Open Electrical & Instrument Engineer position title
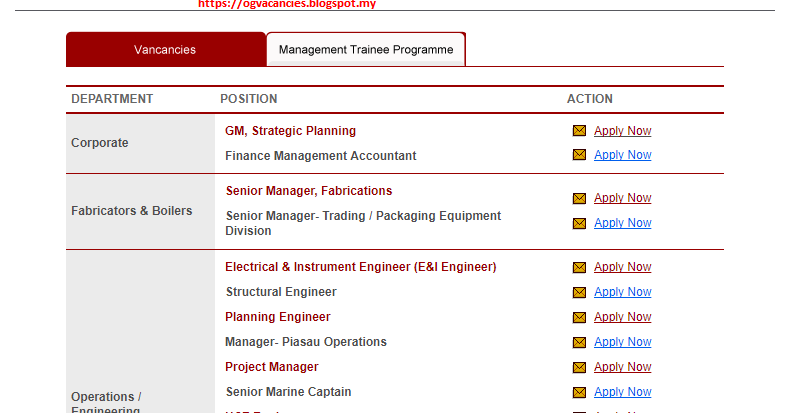 click(360, 266)
